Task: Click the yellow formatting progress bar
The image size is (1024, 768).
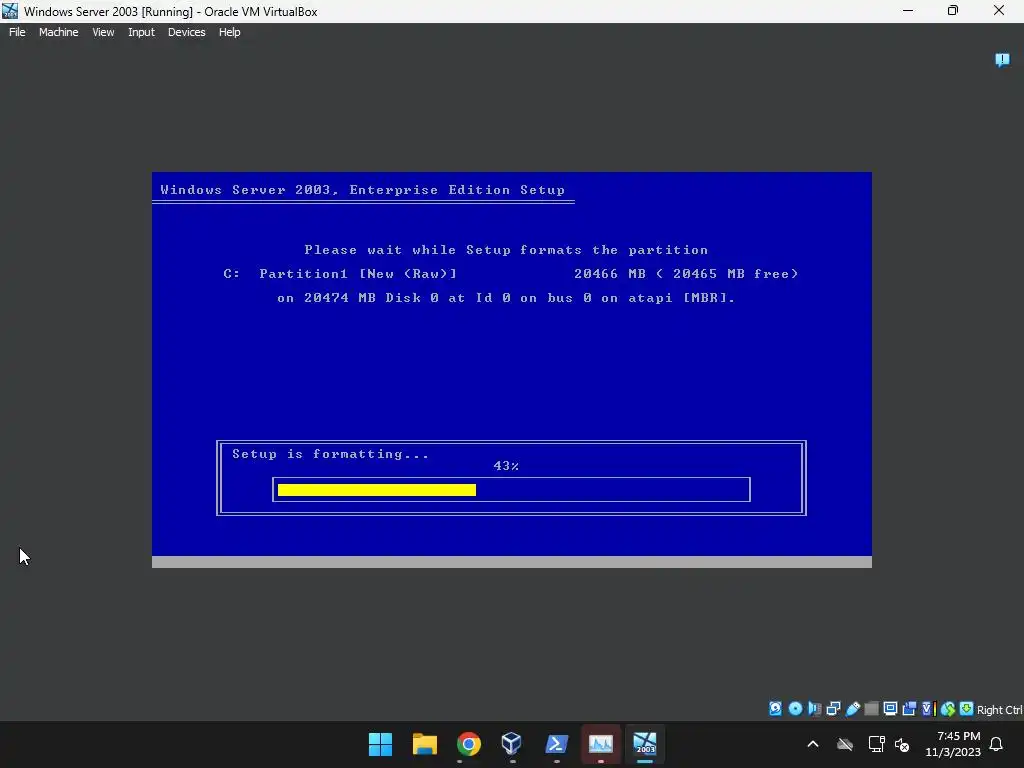Action: pyautogui.click(x=377, y=490)
